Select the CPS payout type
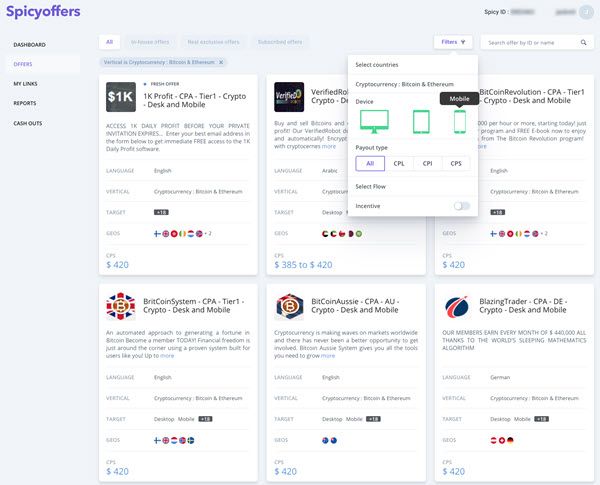Image resolution: width=600 pixels, height=485 pixels. [456, 163]
